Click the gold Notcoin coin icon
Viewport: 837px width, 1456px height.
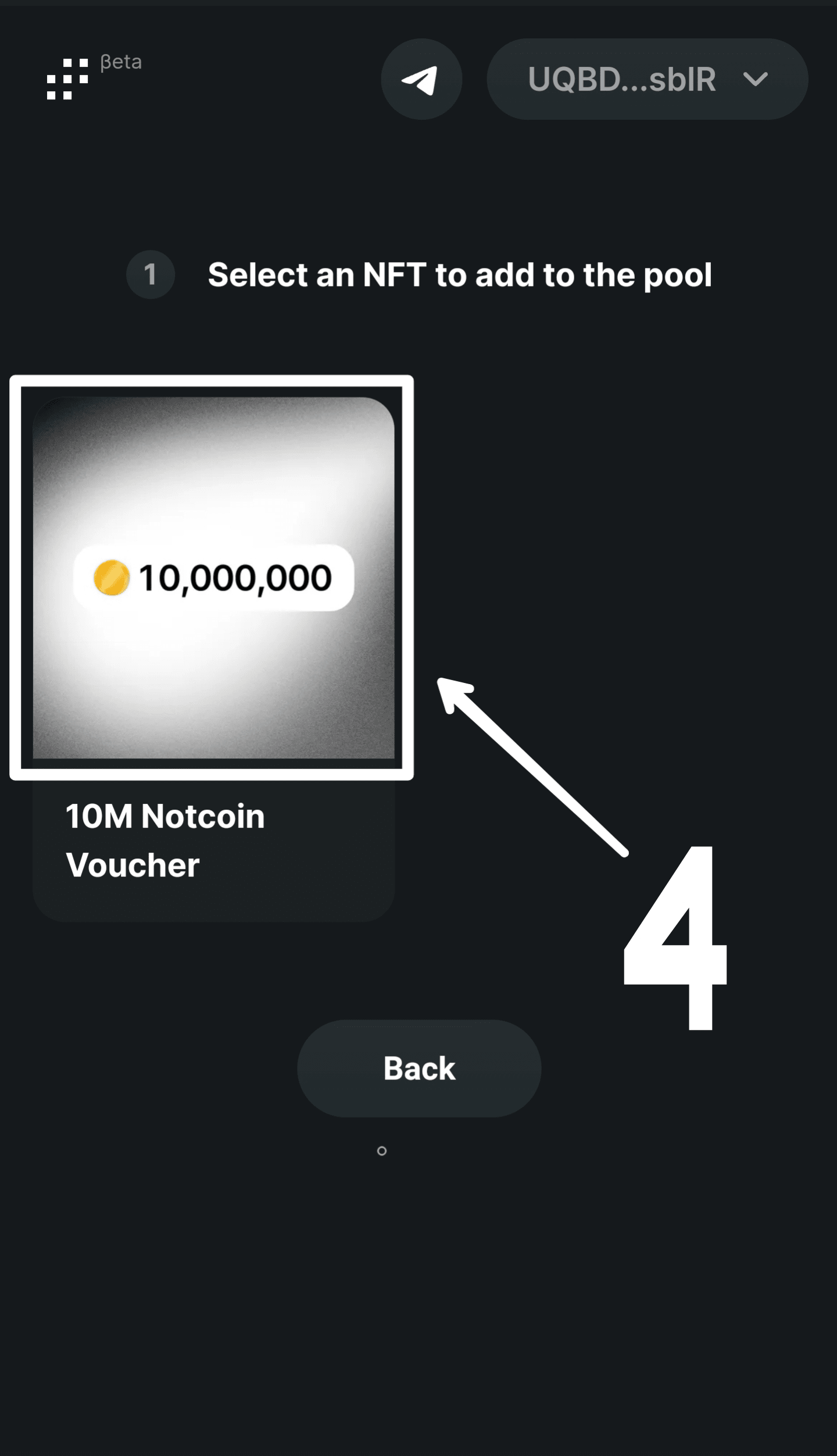coord(111,578)
